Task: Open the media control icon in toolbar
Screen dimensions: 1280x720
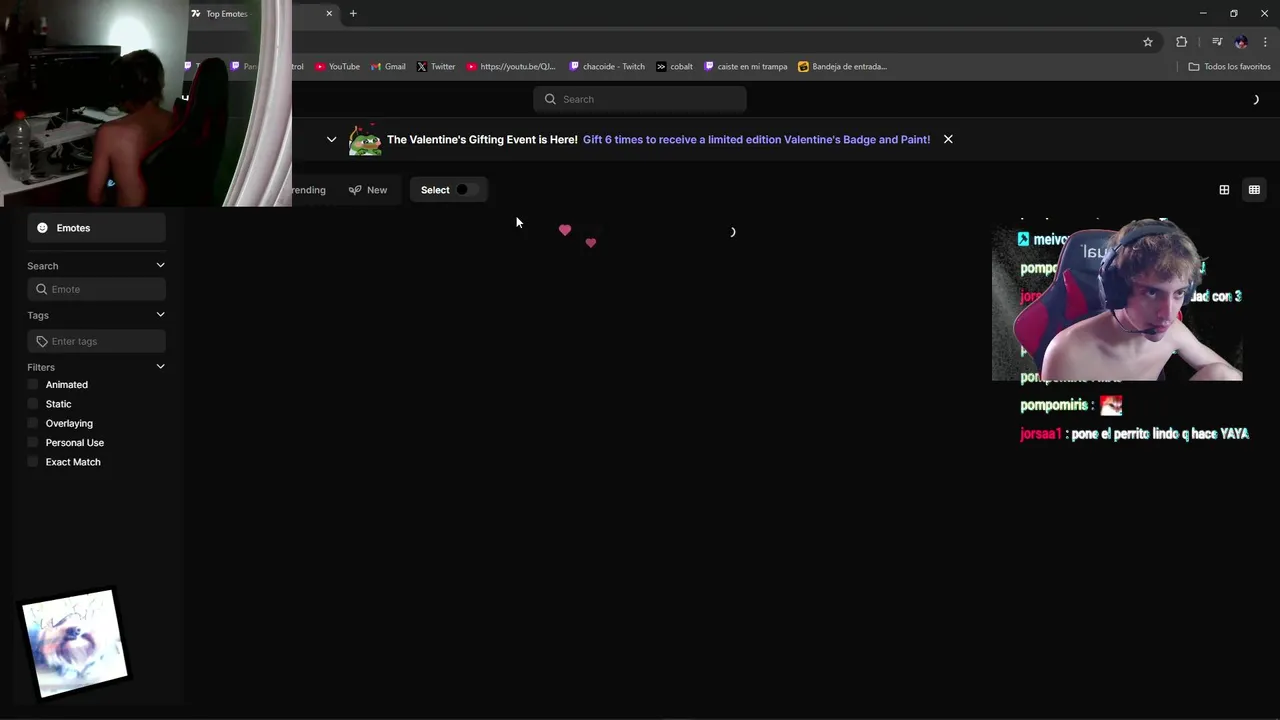Action: tap(1217, 42)
